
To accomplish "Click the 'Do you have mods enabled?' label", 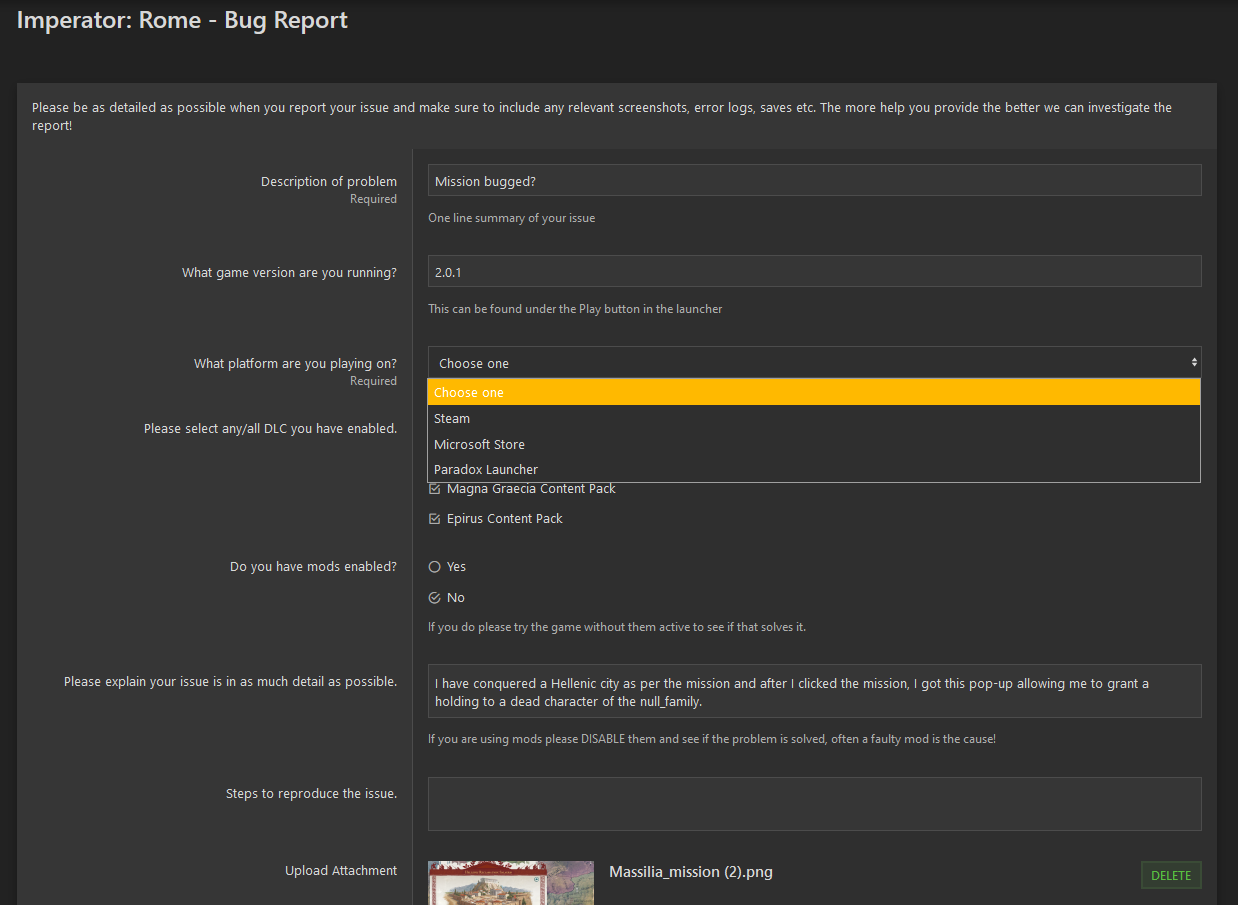I will click(313, 566).
